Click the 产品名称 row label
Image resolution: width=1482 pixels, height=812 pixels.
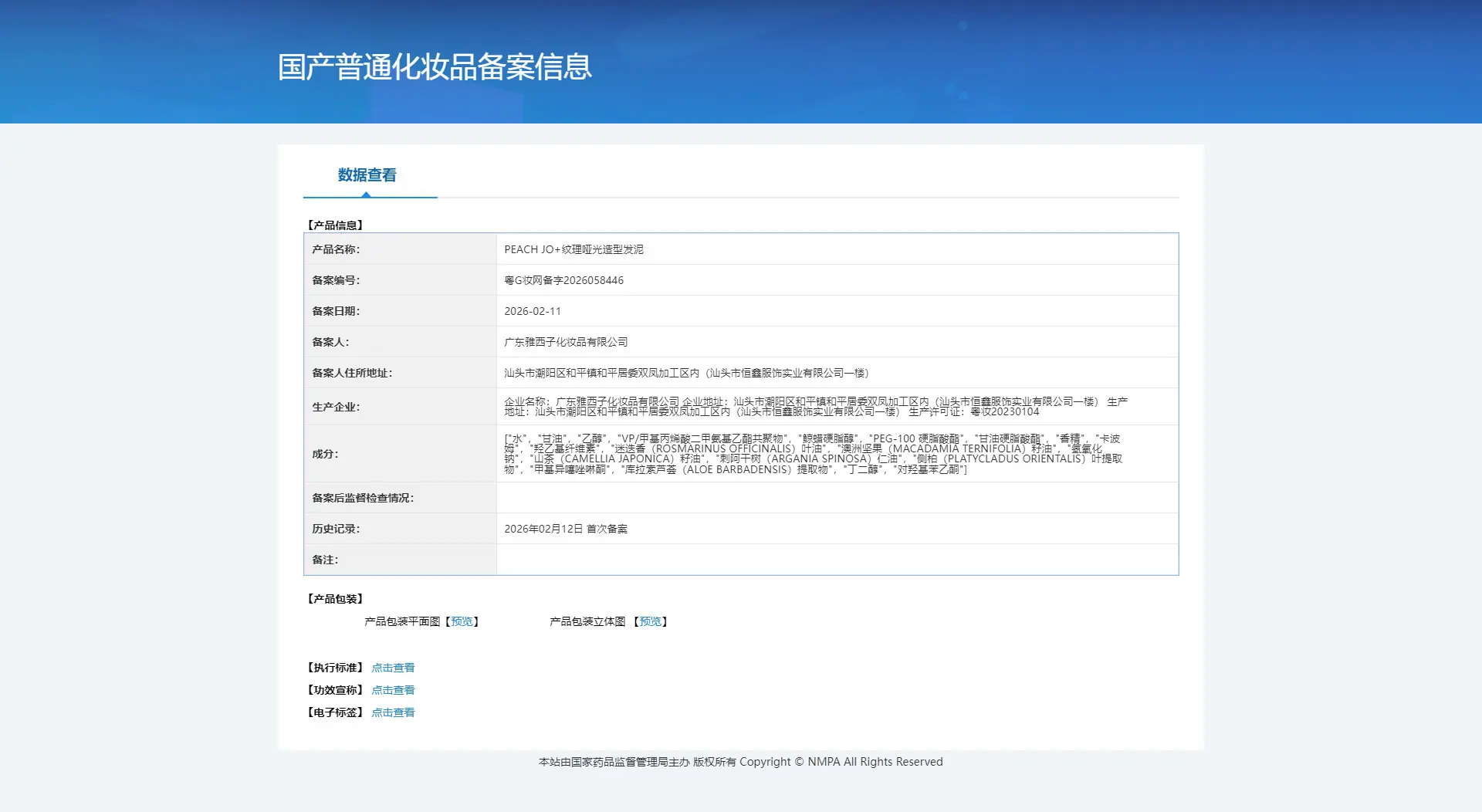[336, 249]
